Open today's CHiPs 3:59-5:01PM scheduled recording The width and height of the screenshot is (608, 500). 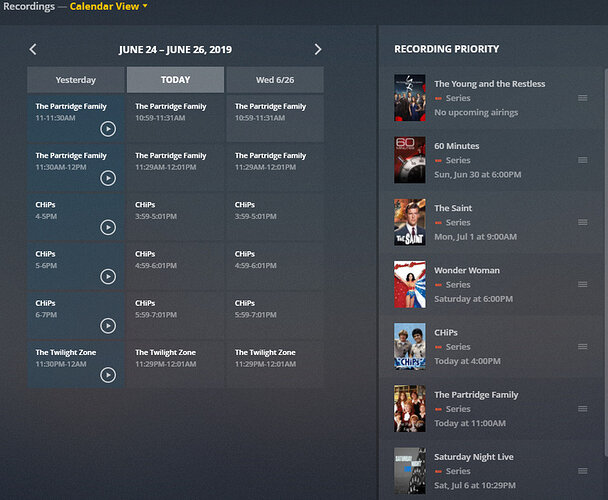(x=175, y=217)
